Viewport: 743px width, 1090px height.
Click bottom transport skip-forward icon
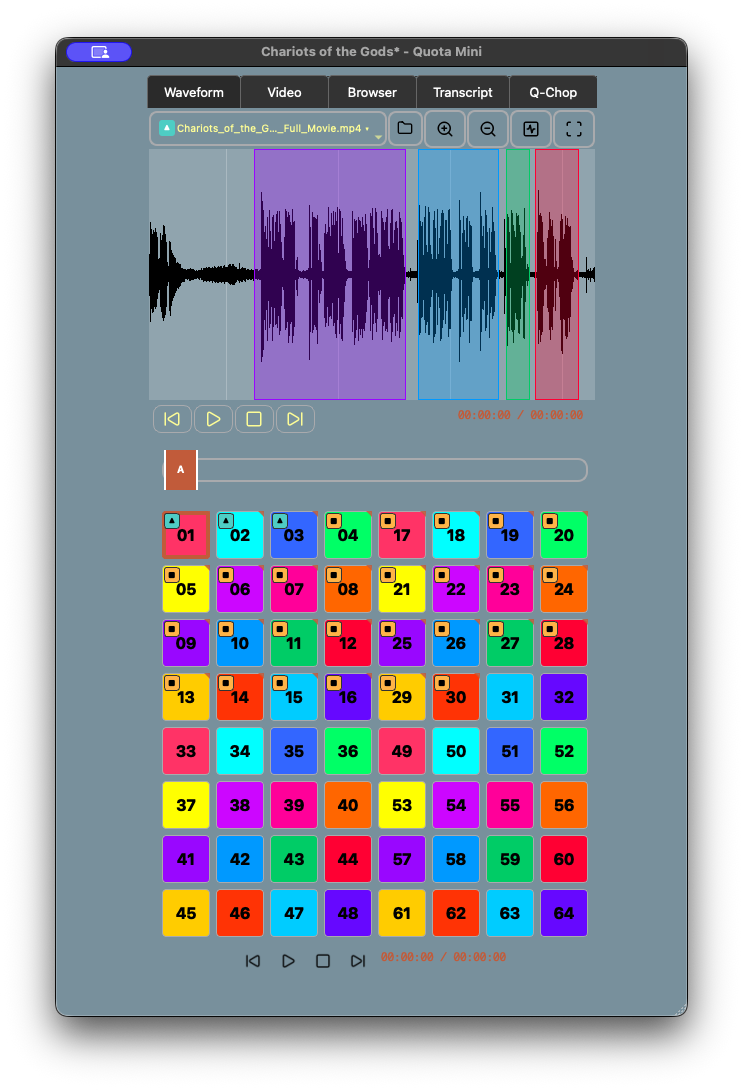[x=357, y=961]
